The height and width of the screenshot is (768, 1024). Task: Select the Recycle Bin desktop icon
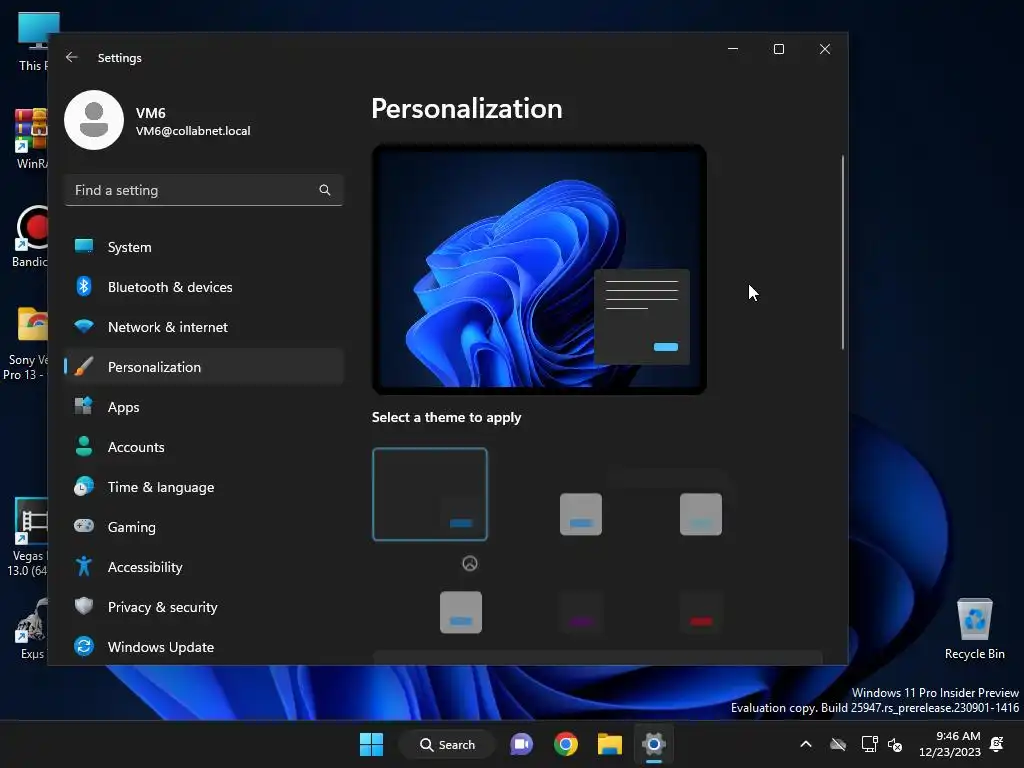click(x=974, y=629)
